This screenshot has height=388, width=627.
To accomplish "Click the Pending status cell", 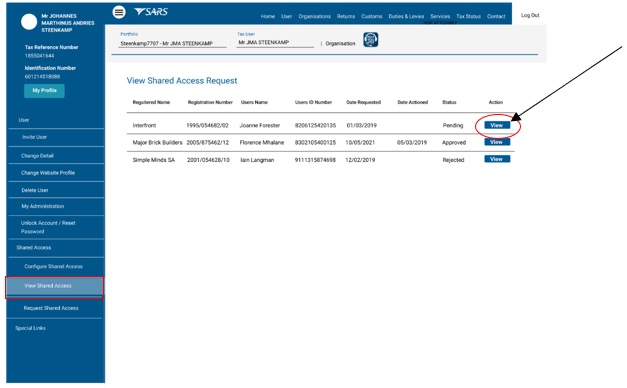I will click(453, 126).
